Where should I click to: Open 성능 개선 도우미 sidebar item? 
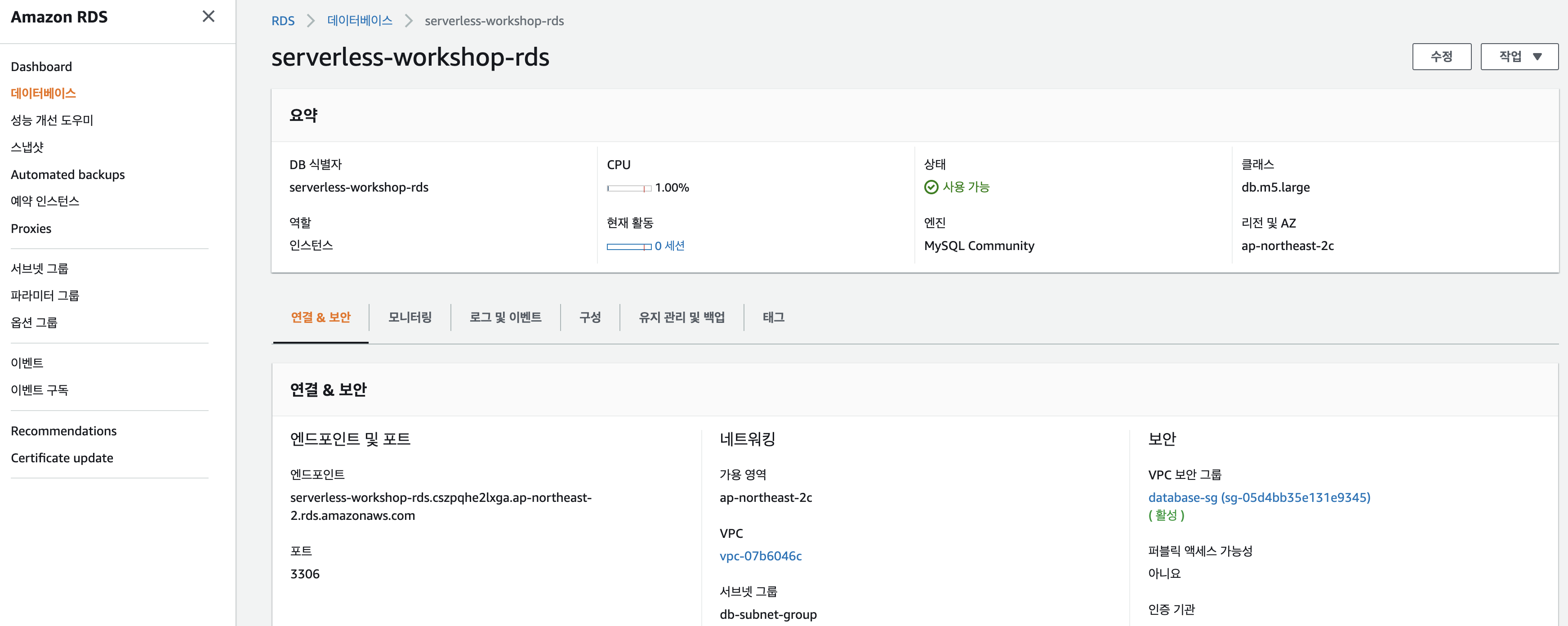click(x=52, y=120)
